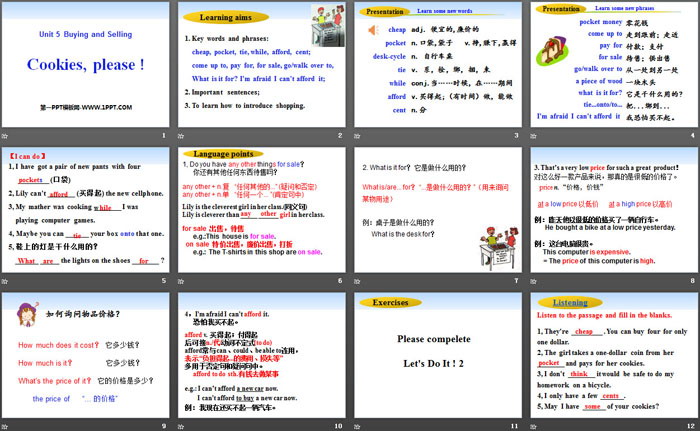Click the animation star icon under slide 6
700x431 pixels.
coord(181,281)
